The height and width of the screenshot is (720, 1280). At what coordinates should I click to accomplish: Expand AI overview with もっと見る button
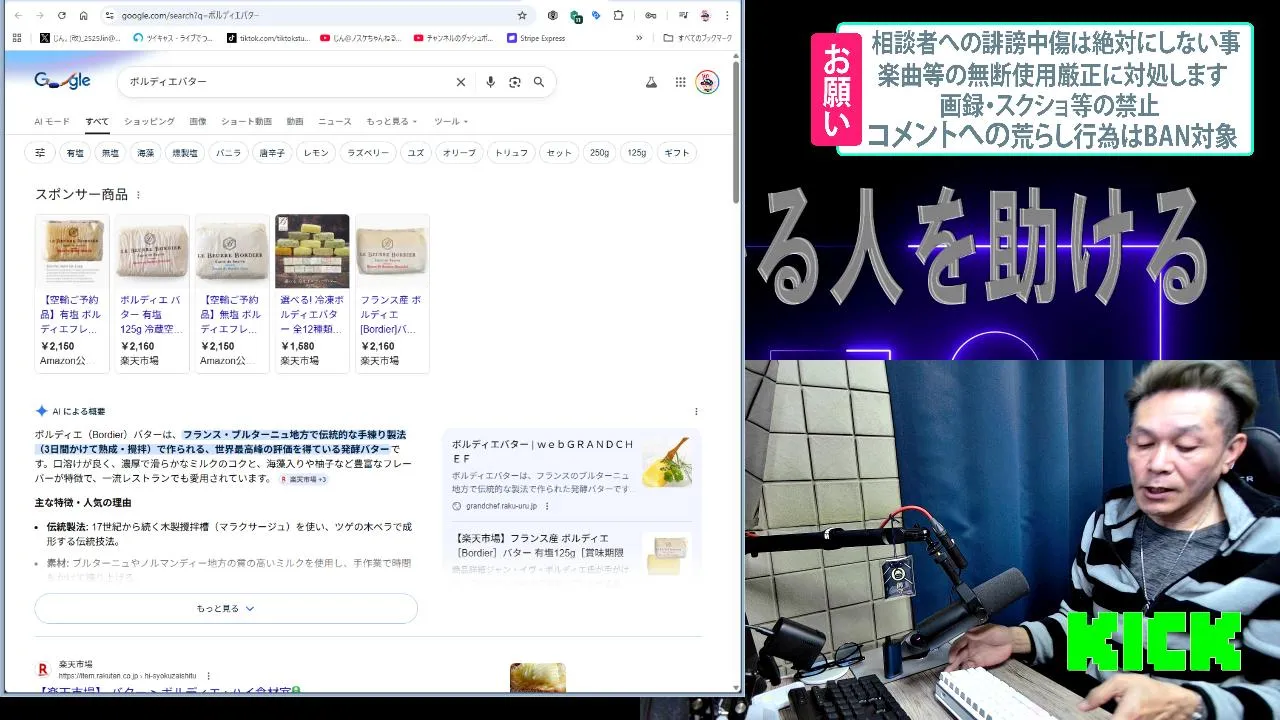point(226,608)
